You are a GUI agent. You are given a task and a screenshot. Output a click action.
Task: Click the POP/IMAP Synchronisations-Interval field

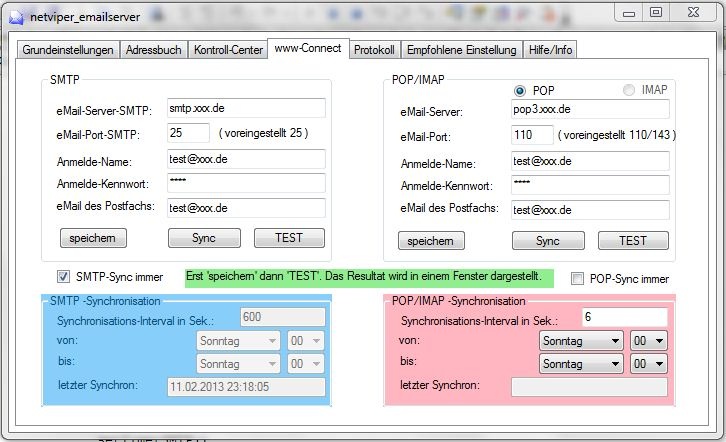pyautogui.click(x=625, y=317)
